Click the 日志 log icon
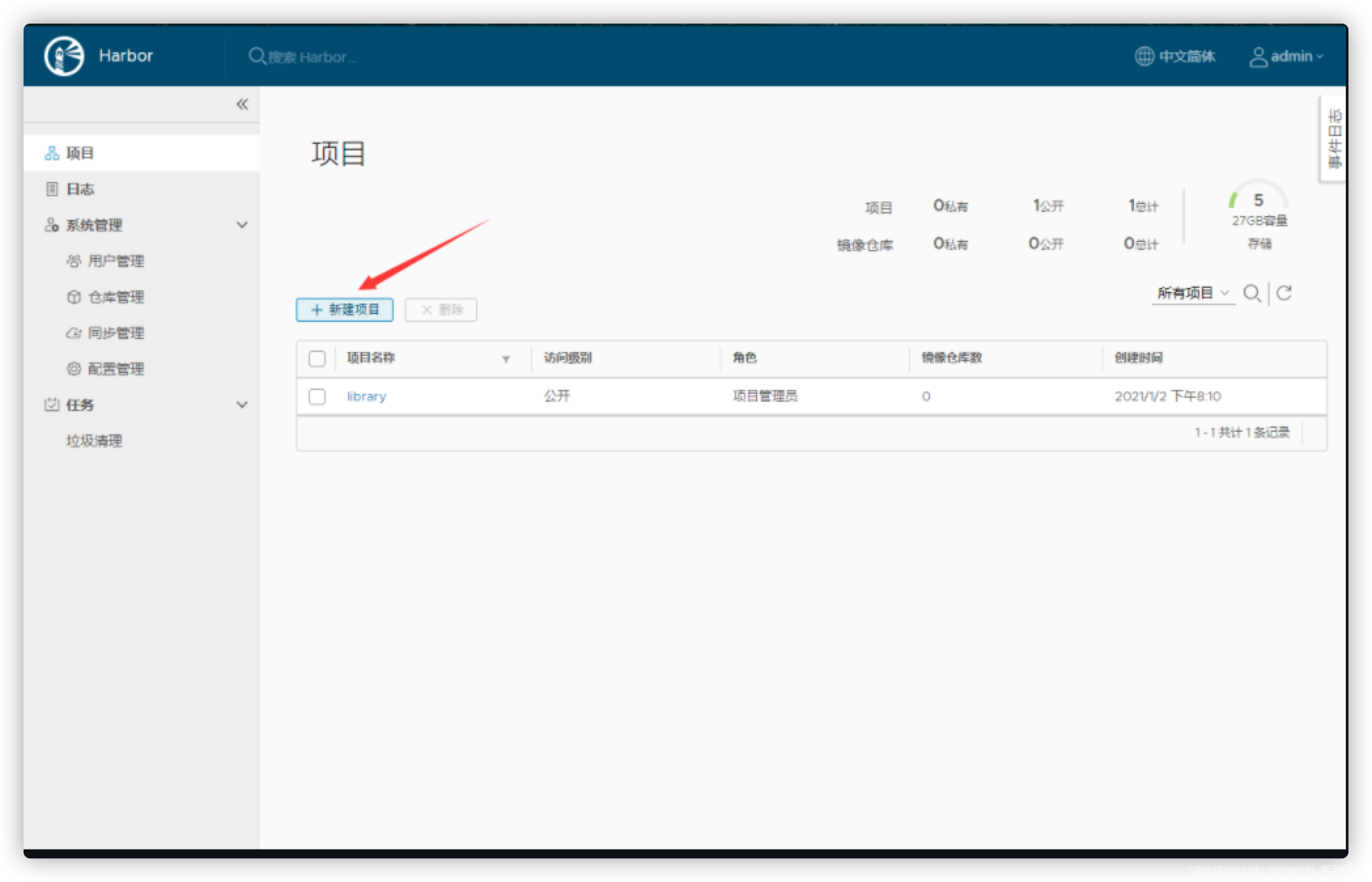The image size is (1372, 882). pos(52,189)
